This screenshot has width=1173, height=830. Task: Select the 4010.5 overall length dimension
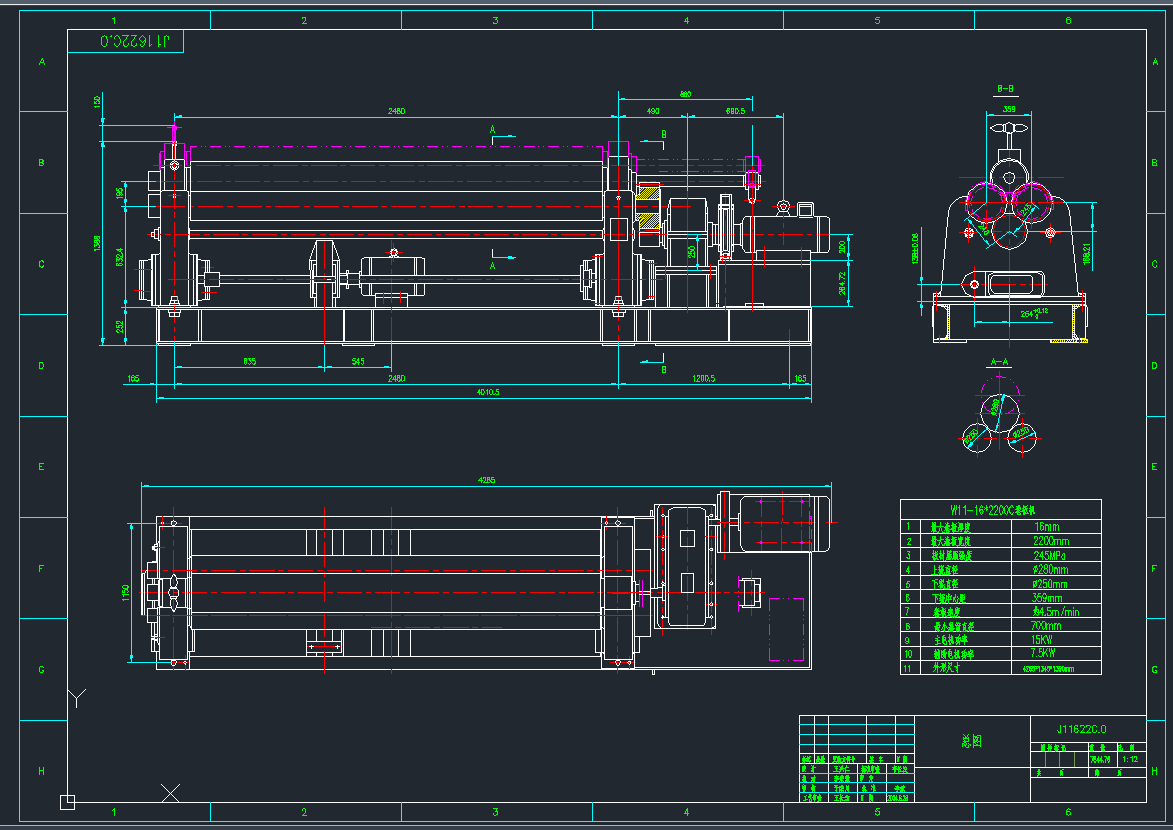pyautogui.click(x=483, y=393)
